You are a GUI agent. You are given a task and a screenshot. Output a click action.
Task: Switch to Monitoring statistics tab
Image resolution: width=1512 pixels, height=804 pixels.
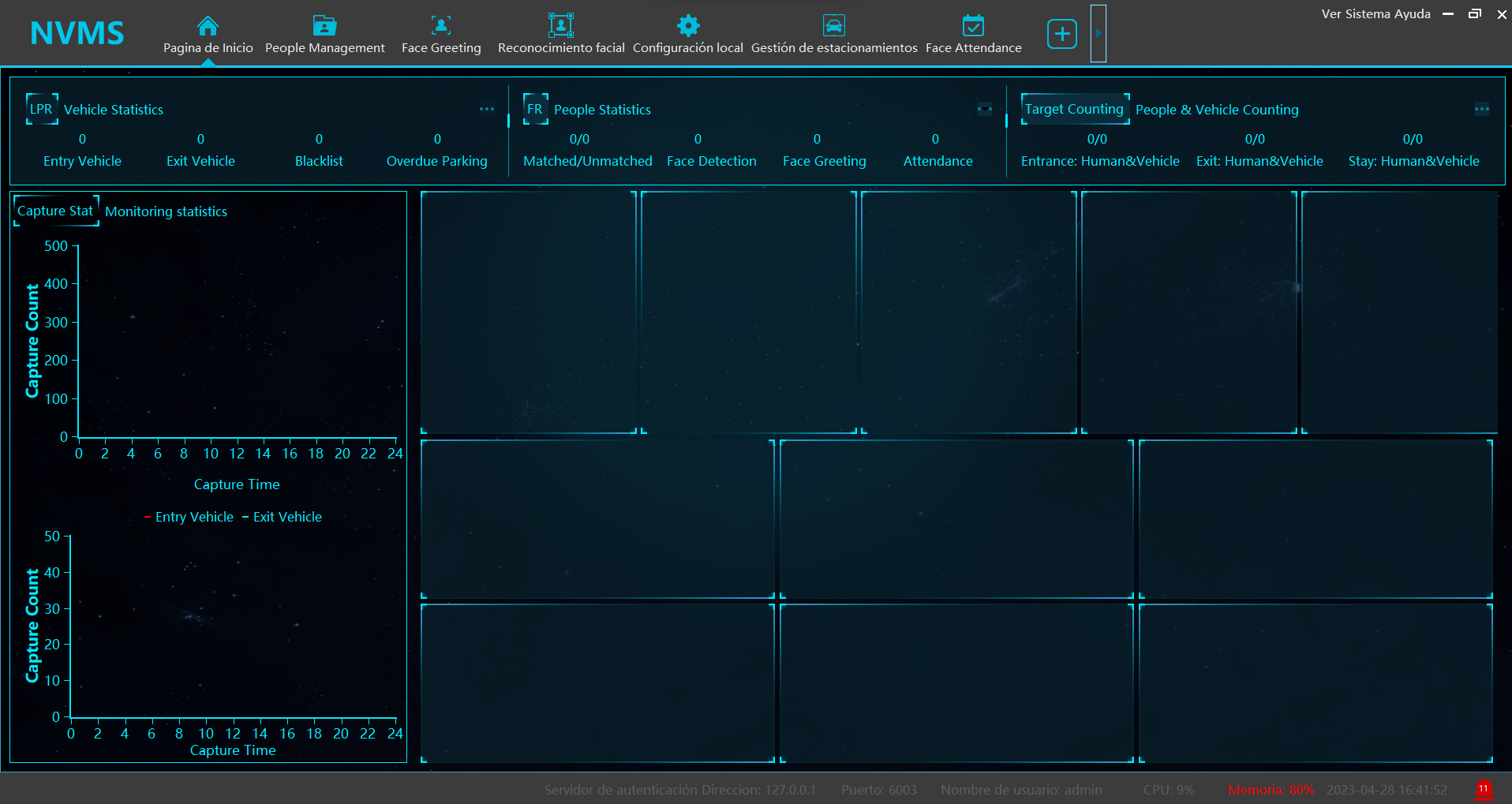pos(166,211)
